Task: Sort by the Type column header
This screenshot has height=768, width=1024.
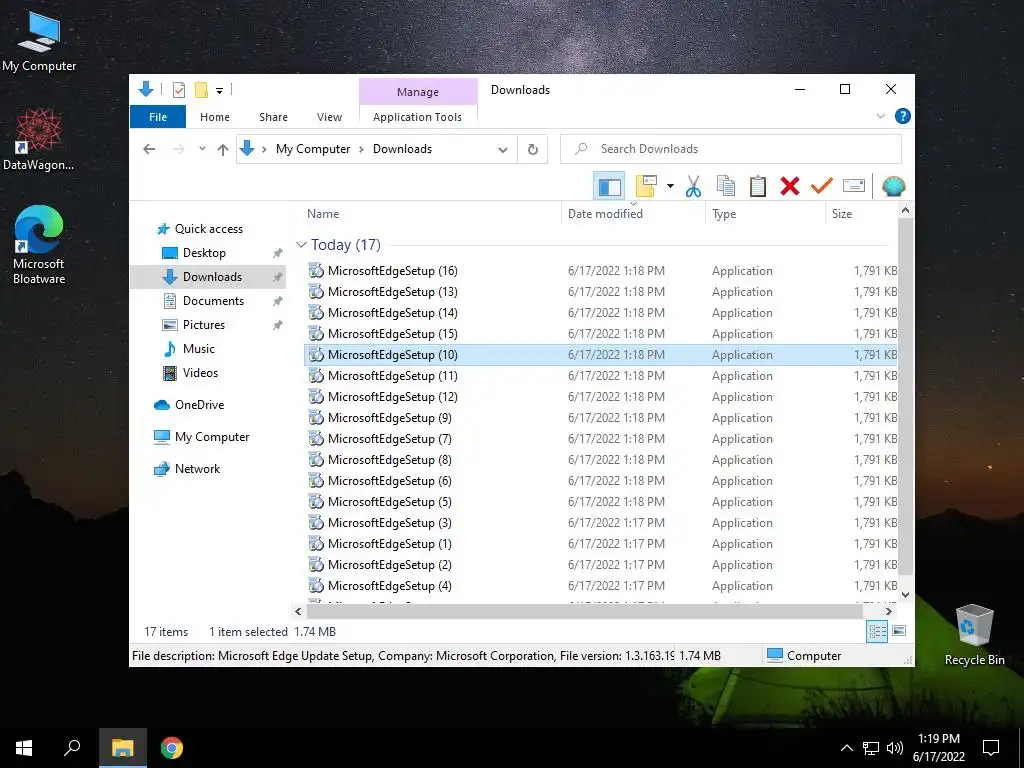Action: 765,214
